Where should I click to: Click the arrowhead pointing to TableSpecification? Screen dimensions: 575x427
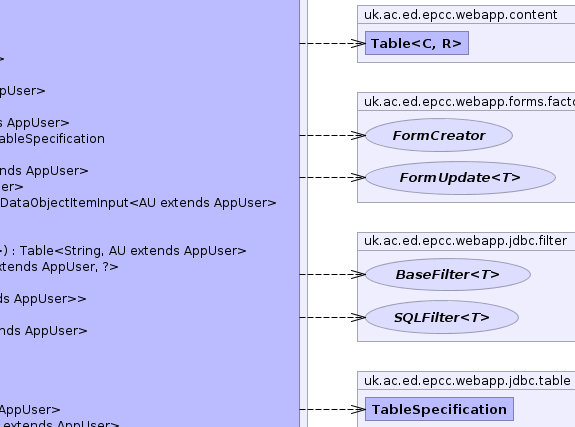tap(358, 409)
